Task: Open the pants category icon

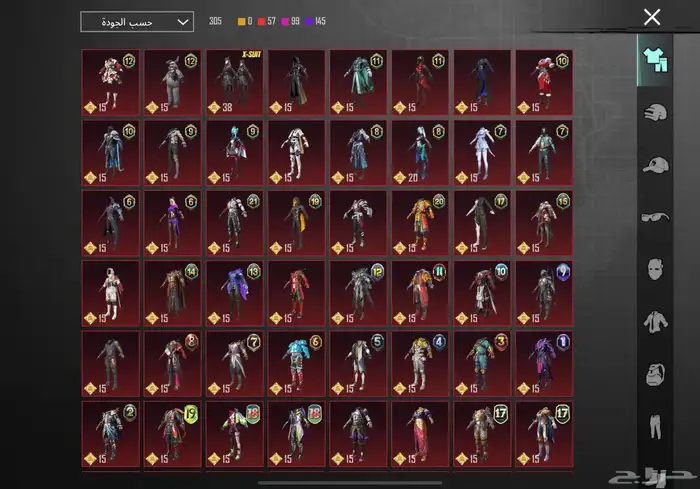Action: pyautogui.click(x=653, y=428)
